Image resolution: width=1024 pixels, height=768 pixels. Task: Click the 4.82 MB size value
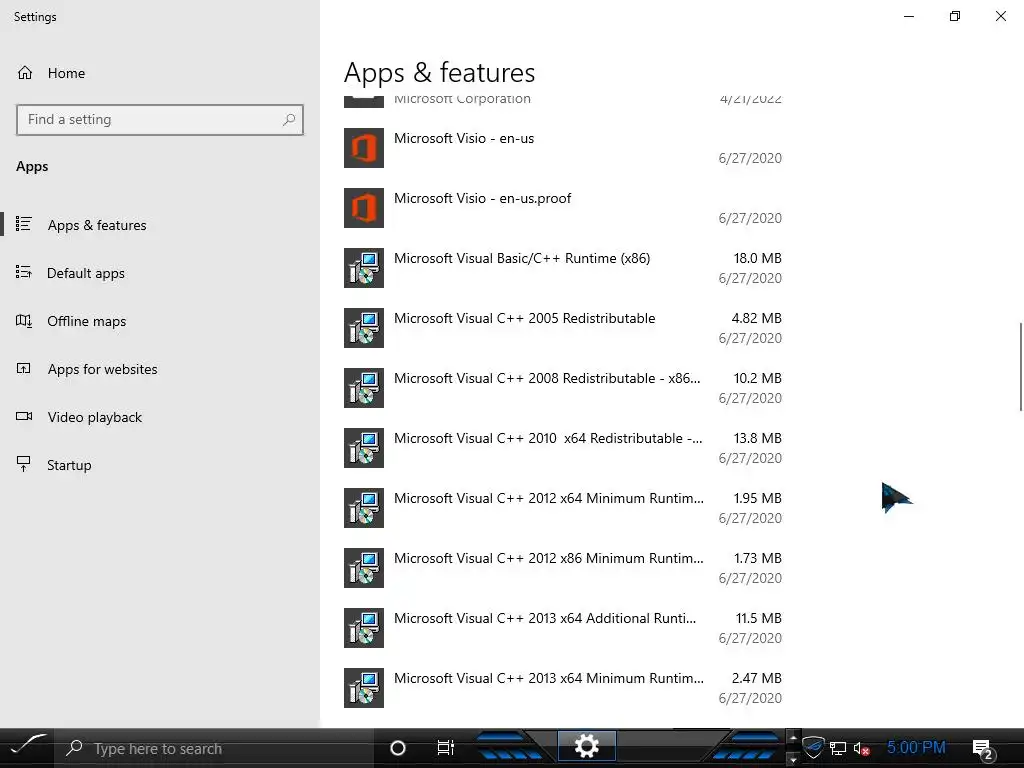coord(756,318)
